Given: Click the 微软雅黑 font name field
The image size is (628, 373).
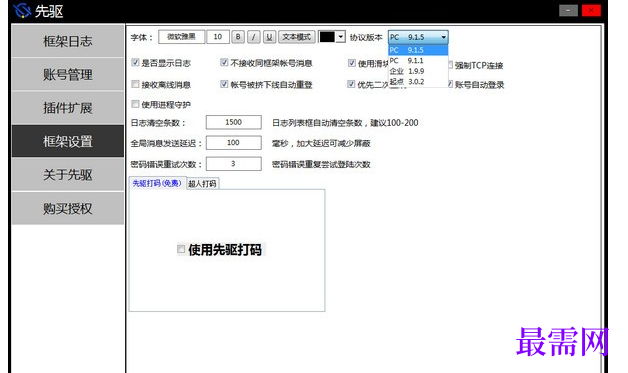Looking at the screenshot, I should (x=181, y=37).
